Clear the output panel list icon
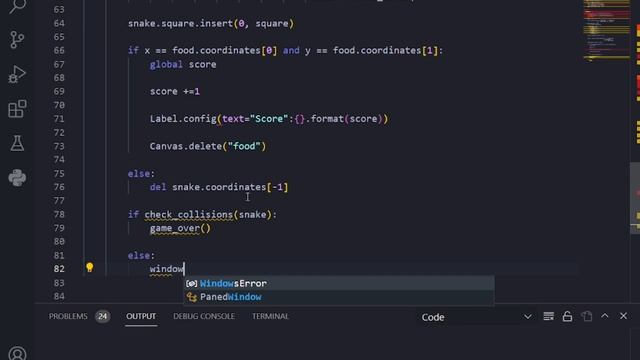This screenshot has width=640, height=360. click(x=549, y=316)
